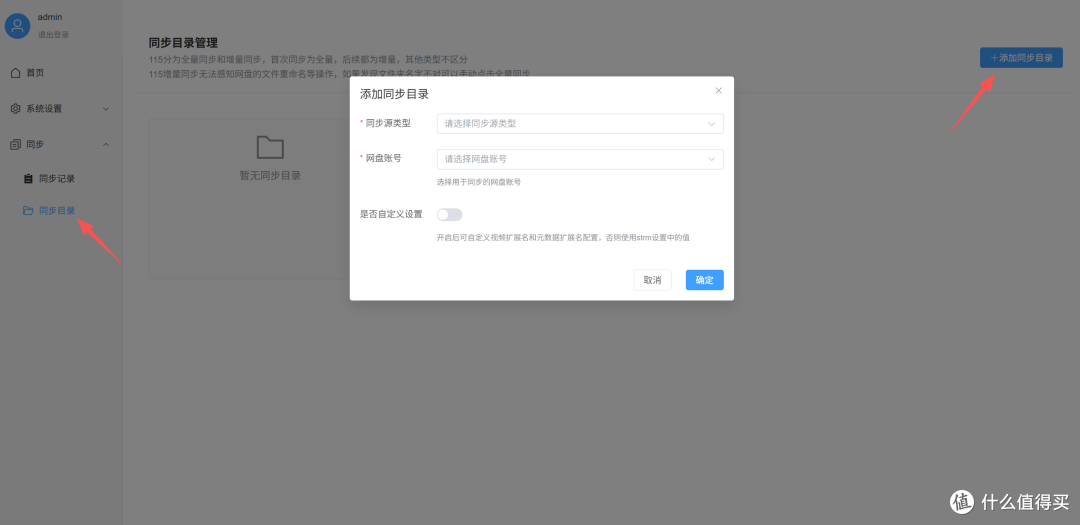Close the 添加同步目录 dialog with X
Screen dimensions: 1080x525
(718, 90)
